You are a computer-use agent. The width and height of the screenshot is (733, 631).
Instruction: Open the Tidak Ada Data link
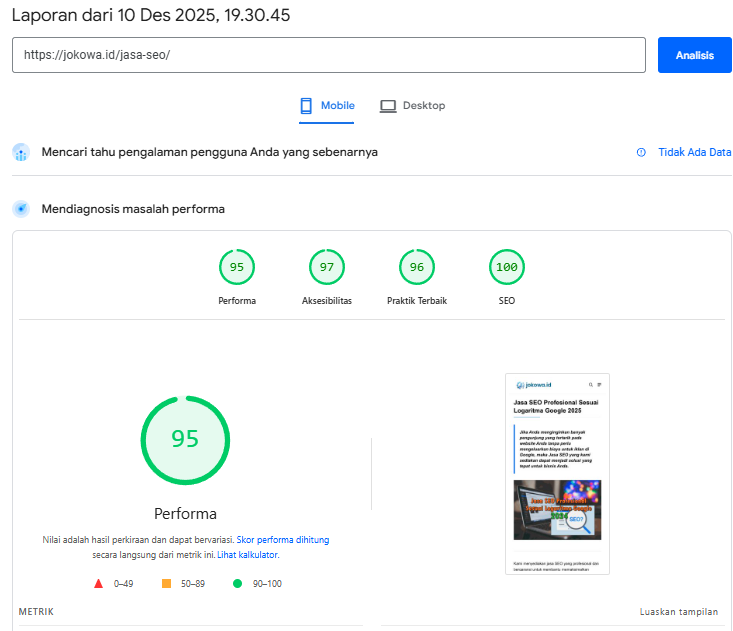click(x=694, y=152)
